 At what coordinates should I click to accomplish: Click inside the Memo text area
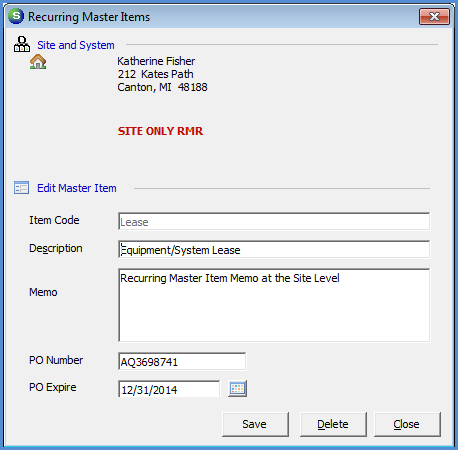pyautogui.click(x=274, y=305)
